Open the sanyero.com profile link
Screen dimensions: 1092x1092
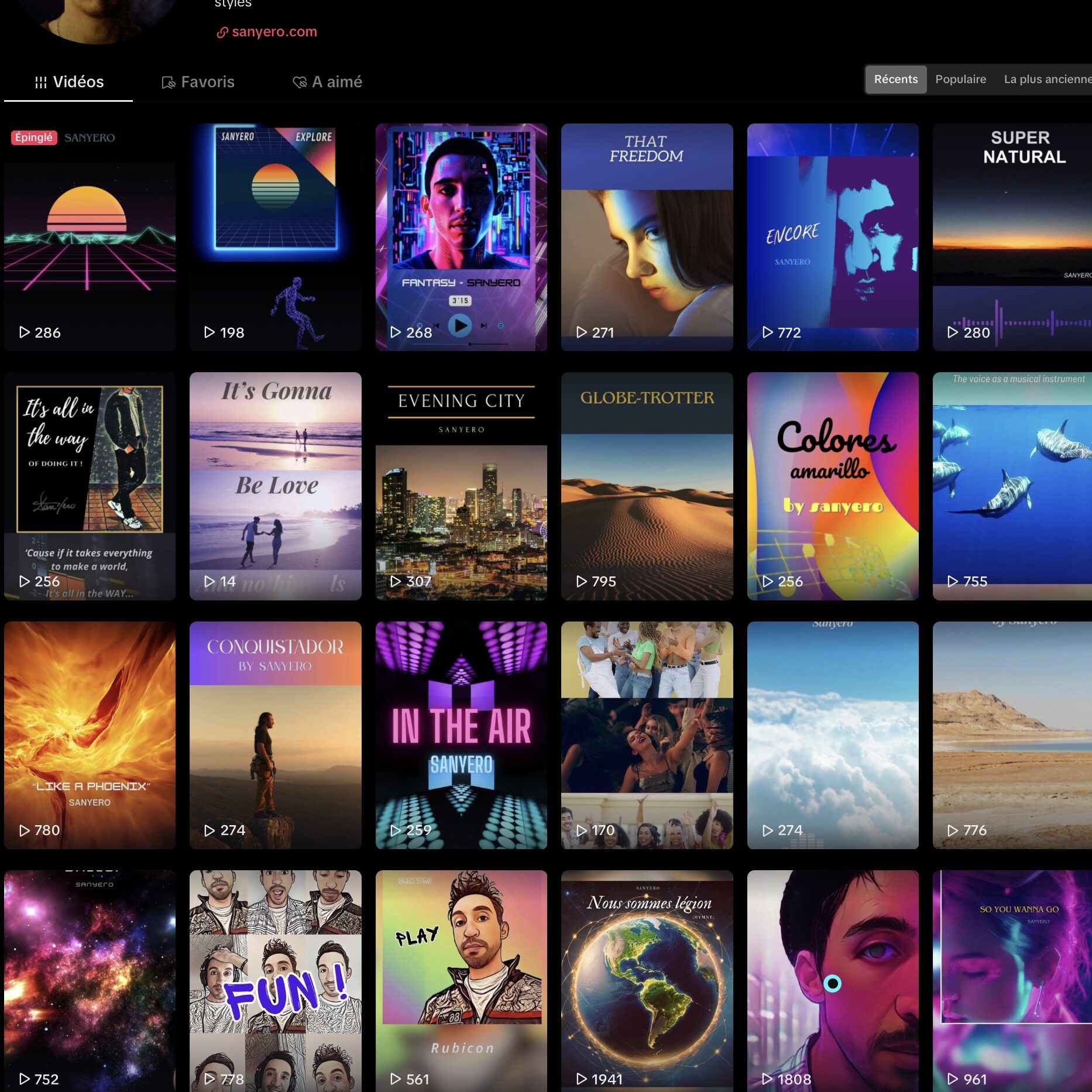point(274,32)
